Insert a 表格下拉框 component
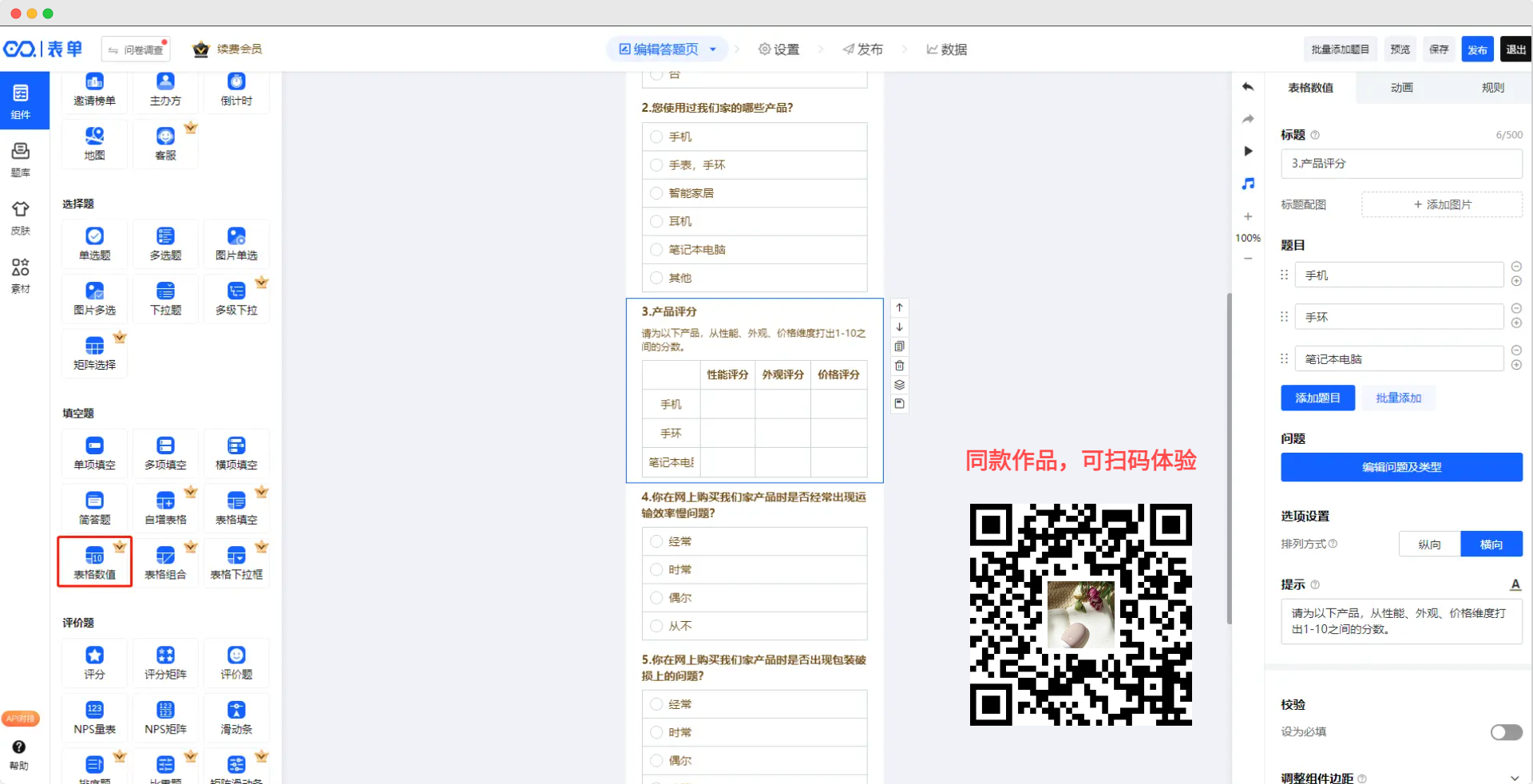 coord(236,563)
